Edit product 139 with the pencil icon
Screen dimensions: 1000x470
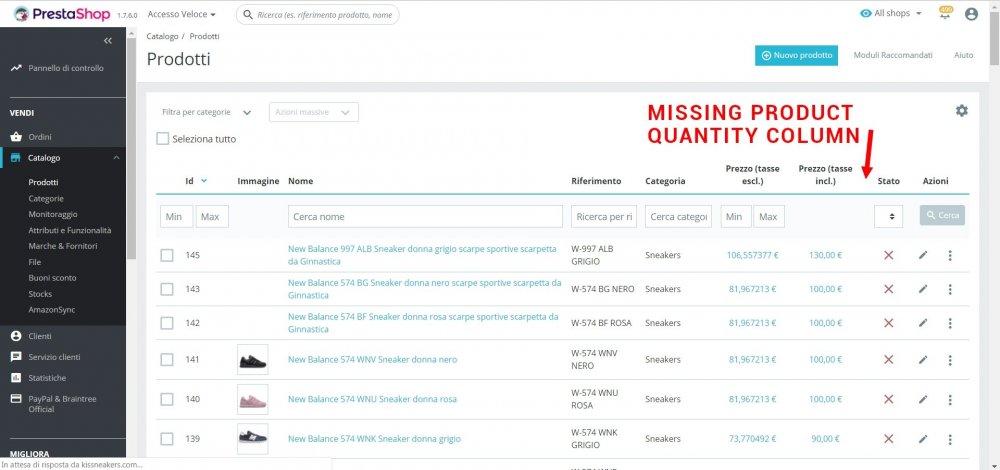point(923,439)
